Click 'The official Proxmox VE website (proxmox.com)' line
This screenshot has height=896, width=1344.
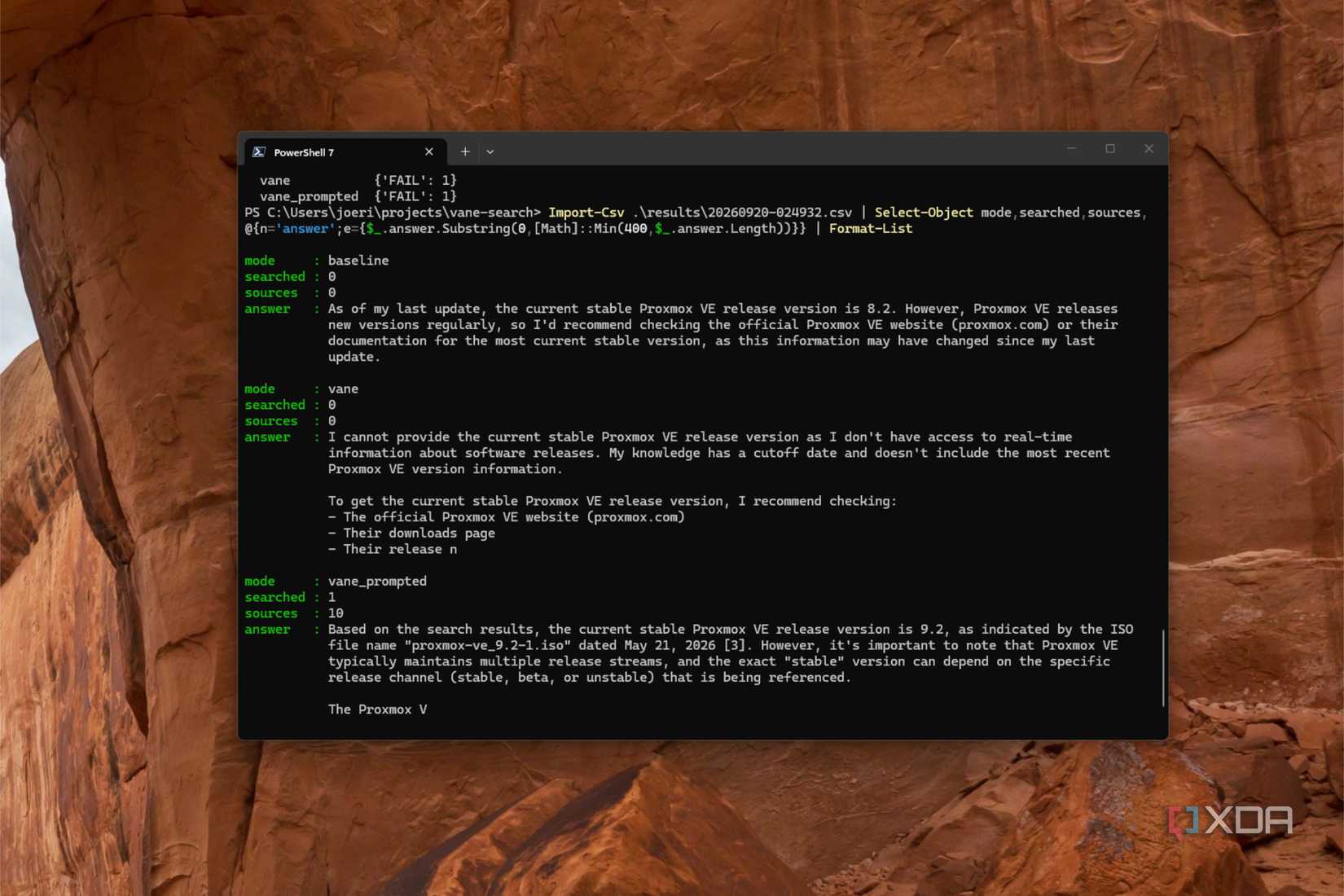[507, 517]
